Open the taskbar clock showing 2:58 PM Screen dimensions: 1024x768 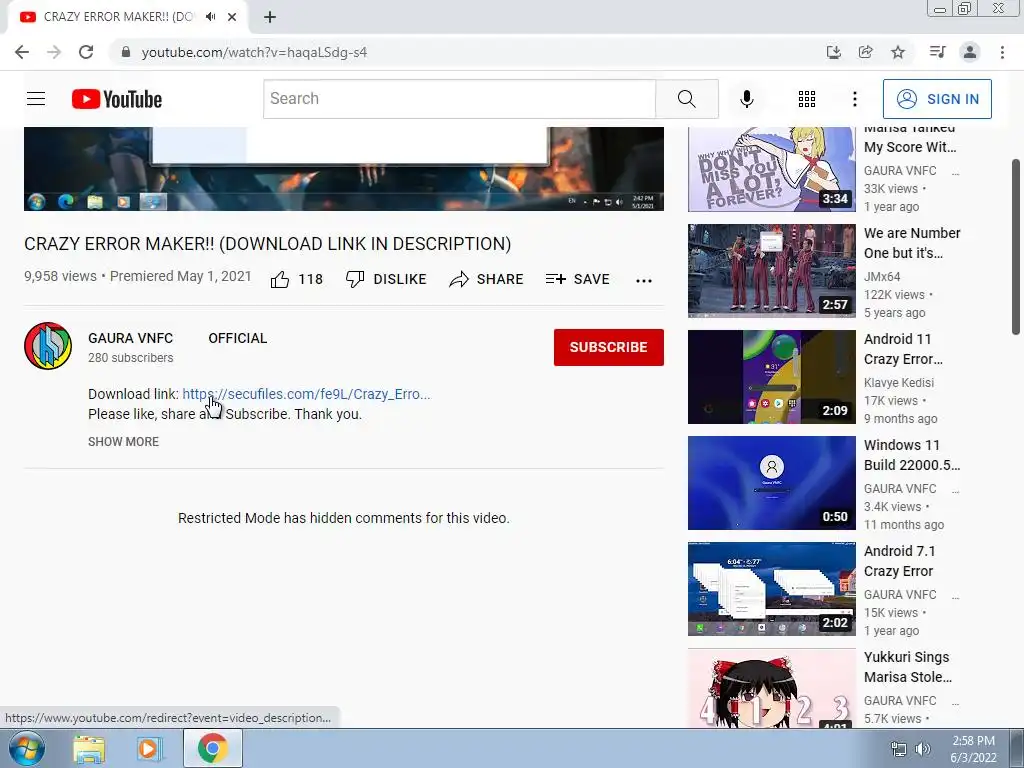[x=973, y=749]
